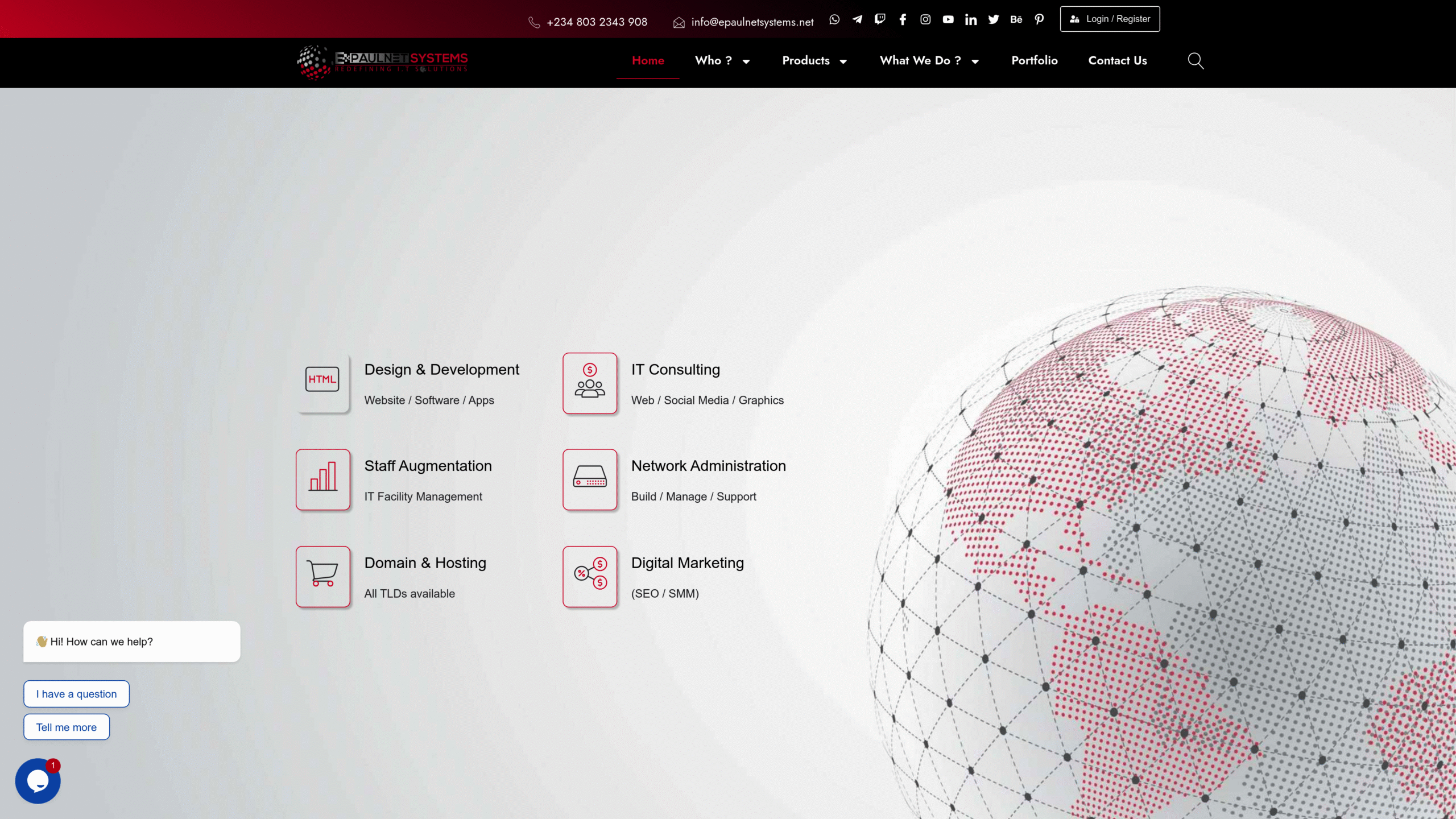This screenshot has width=1456, height=819.
Task: Open the search magnifier icon
Action: coord(1196,61)
